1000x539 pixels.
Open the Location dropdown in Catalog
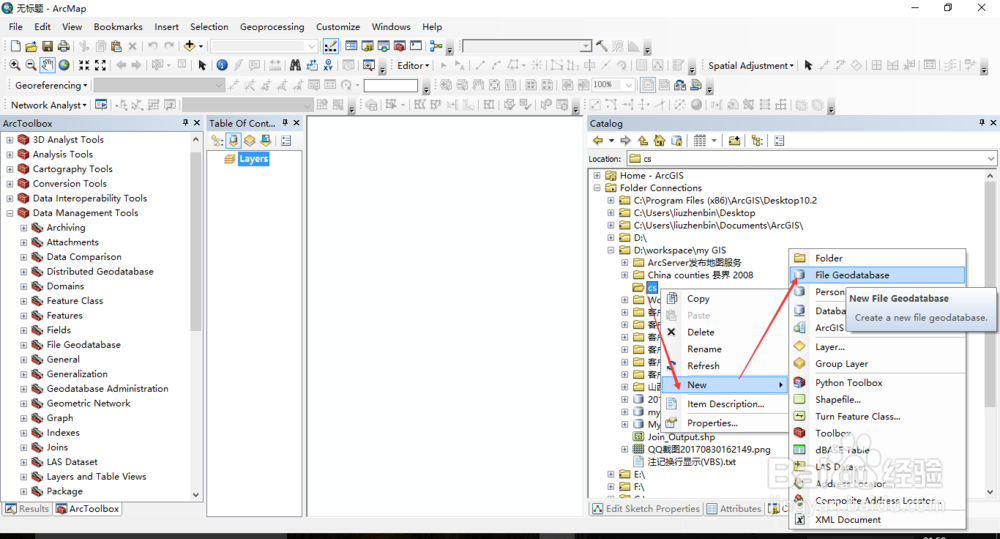click(990, 159)
